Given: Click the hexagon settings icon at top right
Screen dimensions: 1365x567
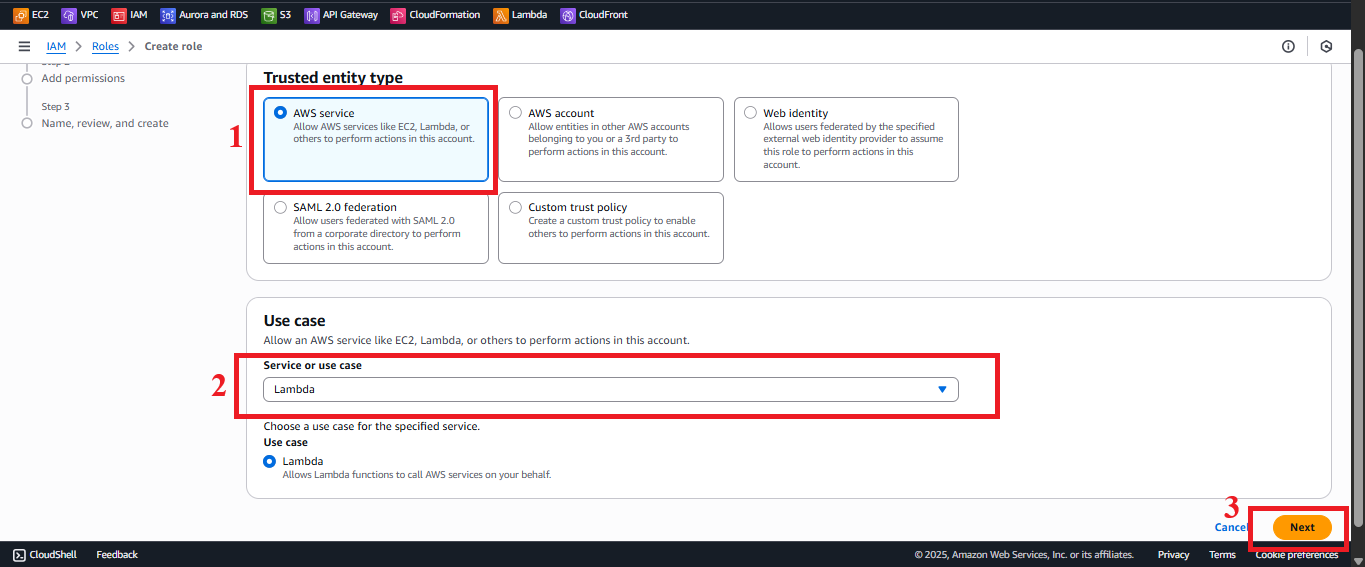Looking at the screenshot, I should (1327, 46).
